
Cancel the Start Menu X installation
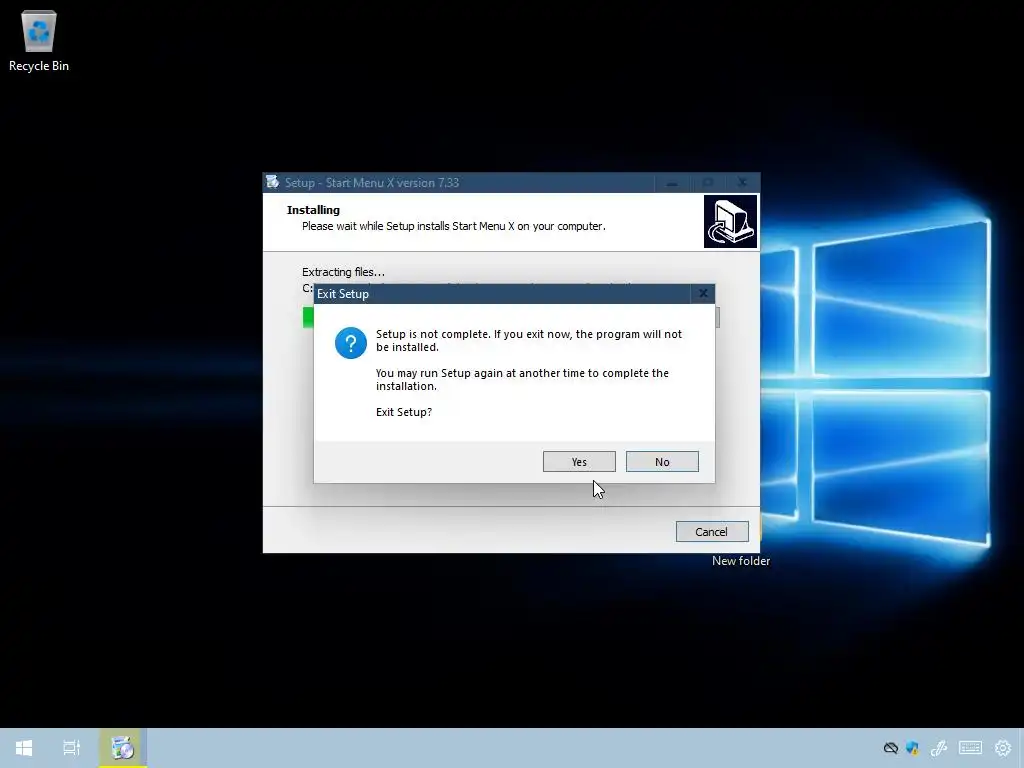coord(712,532)
